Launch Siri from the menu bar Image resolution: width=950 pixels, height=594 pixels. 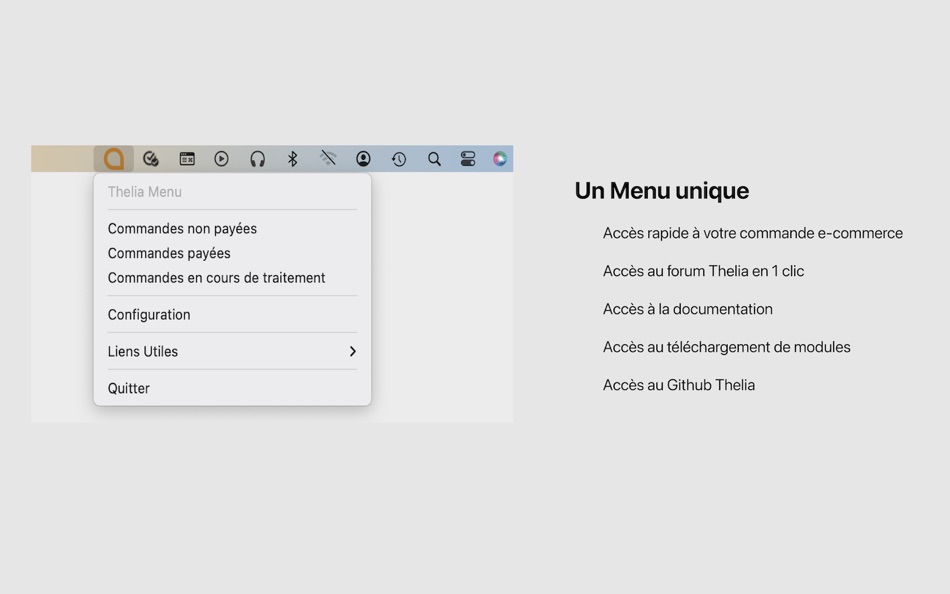tap(500, 159)
